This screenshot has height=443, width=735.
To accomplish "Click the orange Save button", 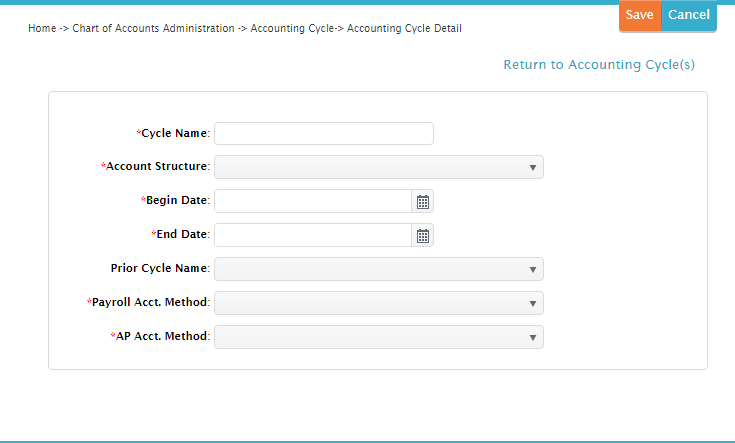I will pos(640,15).
